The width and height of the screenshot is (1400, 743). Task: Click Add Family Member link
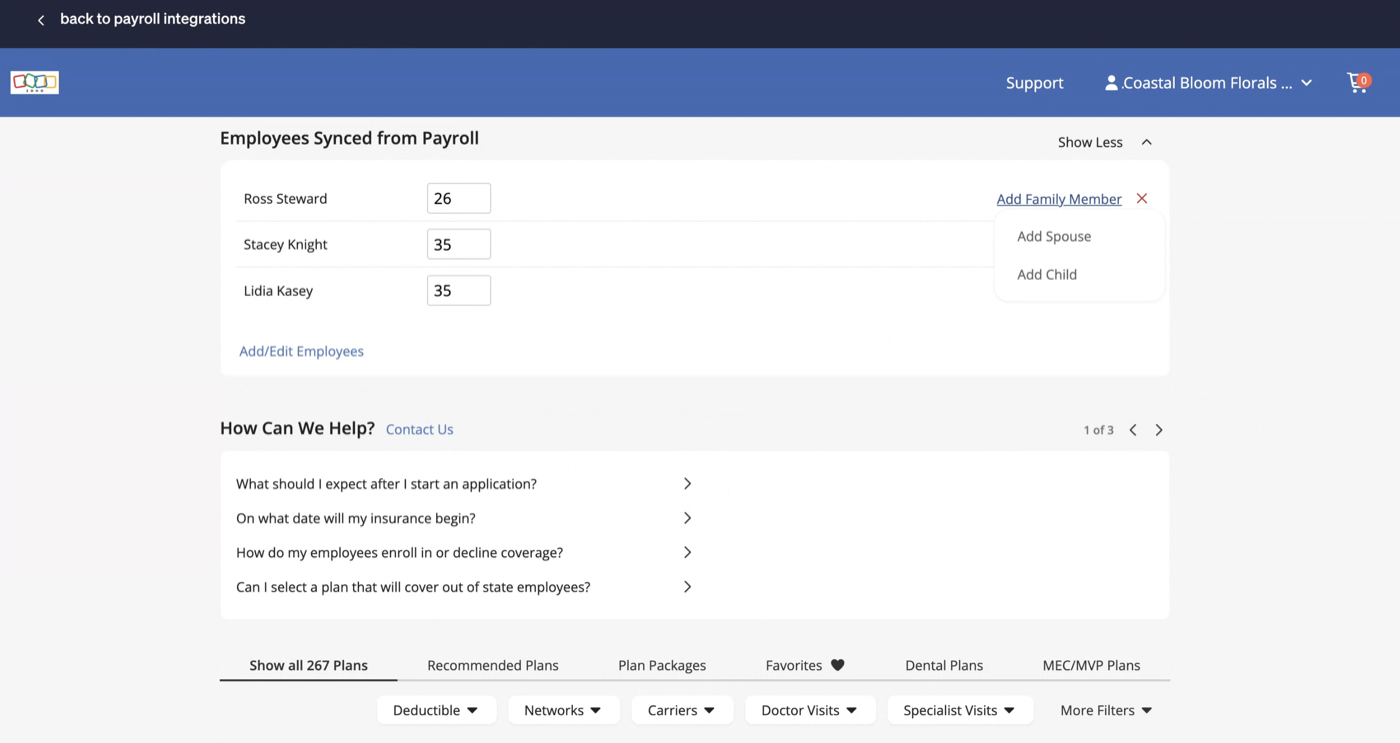tap(1059, 199)
